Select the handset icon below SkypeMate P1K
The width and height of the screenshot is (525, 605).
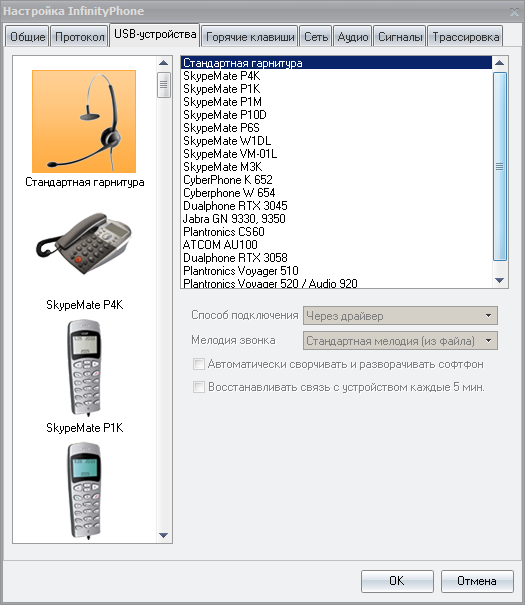84,490
